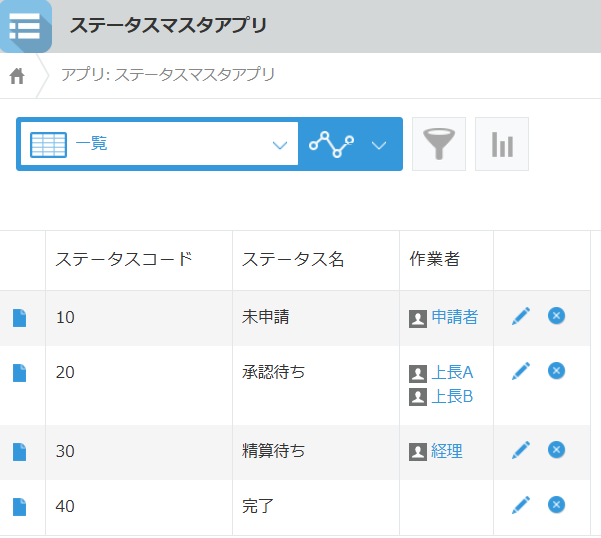Image resolution: width=601 pixels, height=538 pixels.
Task: Expand the dropdown arrow beside graph icon
Action: [379, 145]
